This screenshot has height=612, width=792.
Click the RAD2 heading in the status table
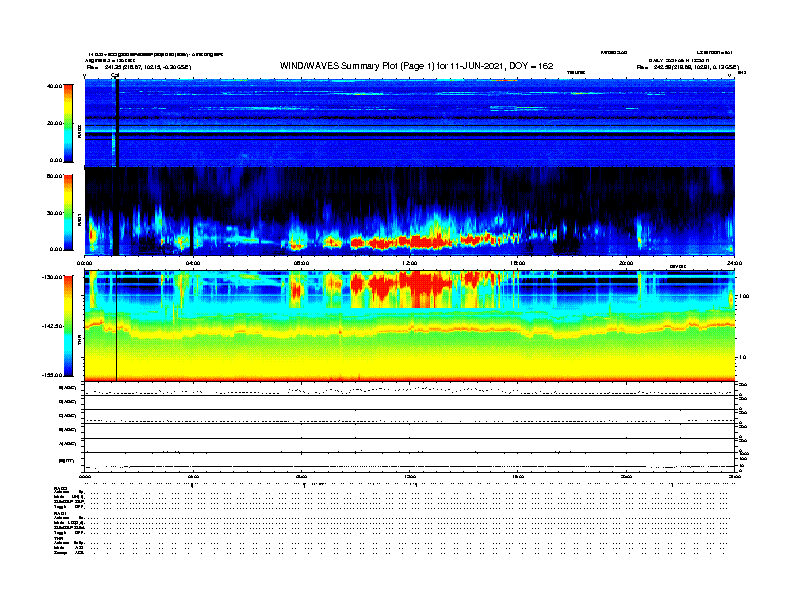(x=61, y=488)
